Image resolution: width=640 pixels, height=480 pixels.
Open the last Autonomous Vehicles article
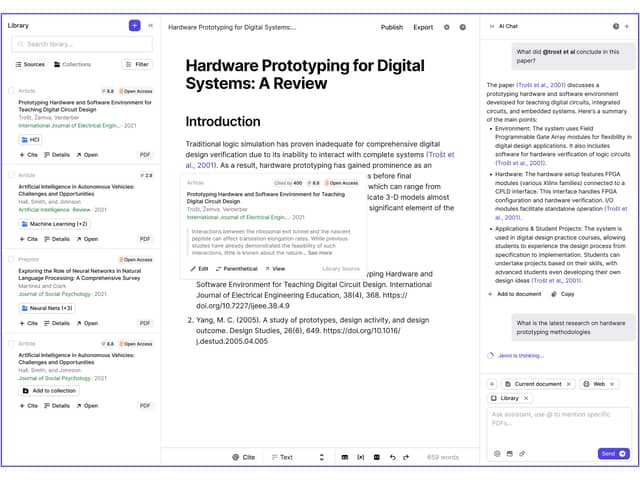87,406
